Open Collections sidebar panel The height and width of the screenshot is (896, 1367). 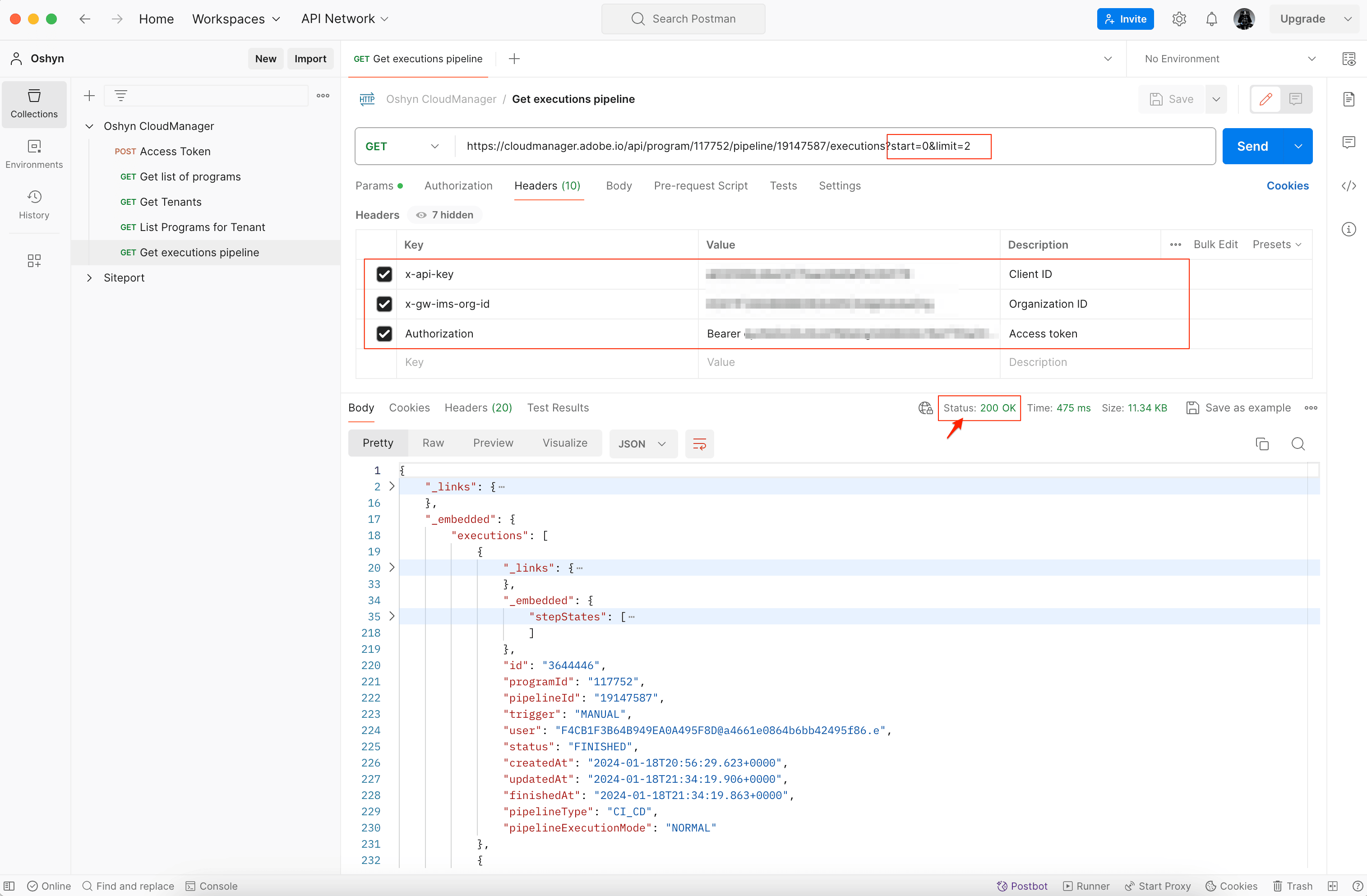(34, 104)
